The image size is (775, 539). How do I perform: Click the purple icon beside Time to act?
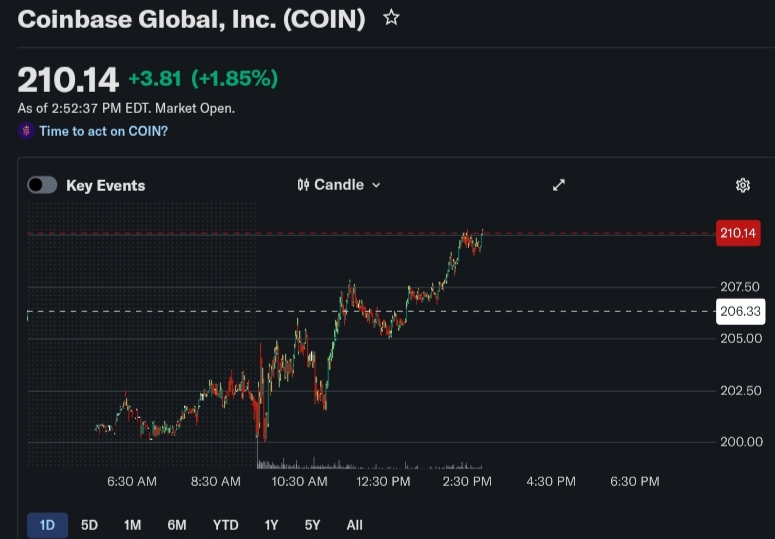click(x=26, y=131)
